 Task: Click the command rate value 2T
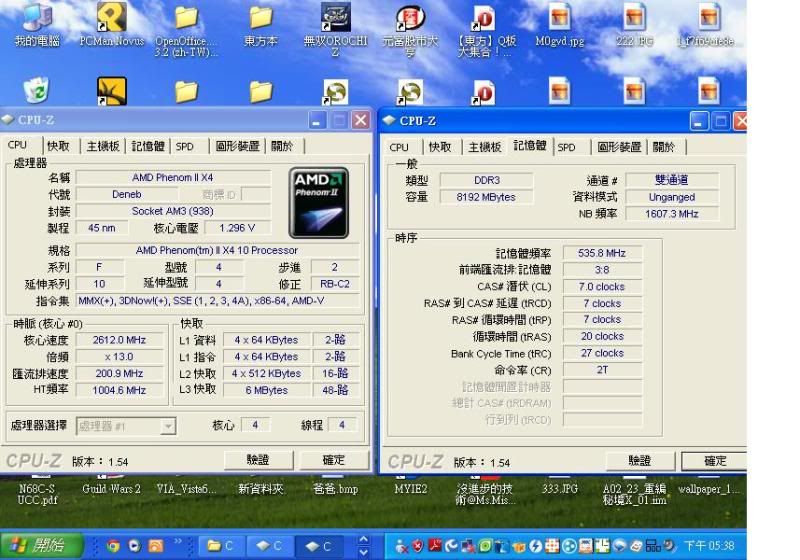[x=602, y=370]
